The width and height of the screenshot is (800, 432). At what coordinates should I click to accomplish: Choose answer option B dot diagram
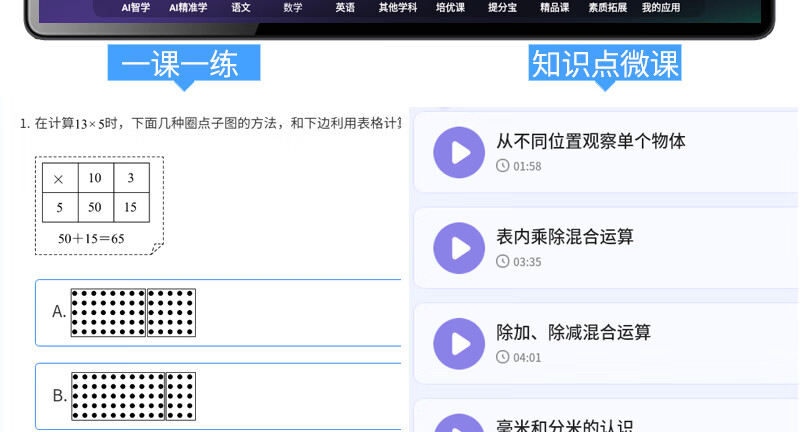coord(133,396)
